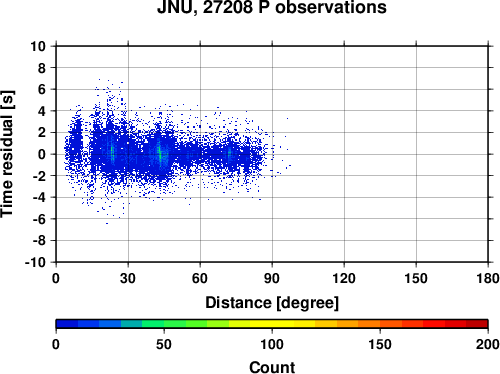Click the dark red end of the colorbar

tap(477, 324)
